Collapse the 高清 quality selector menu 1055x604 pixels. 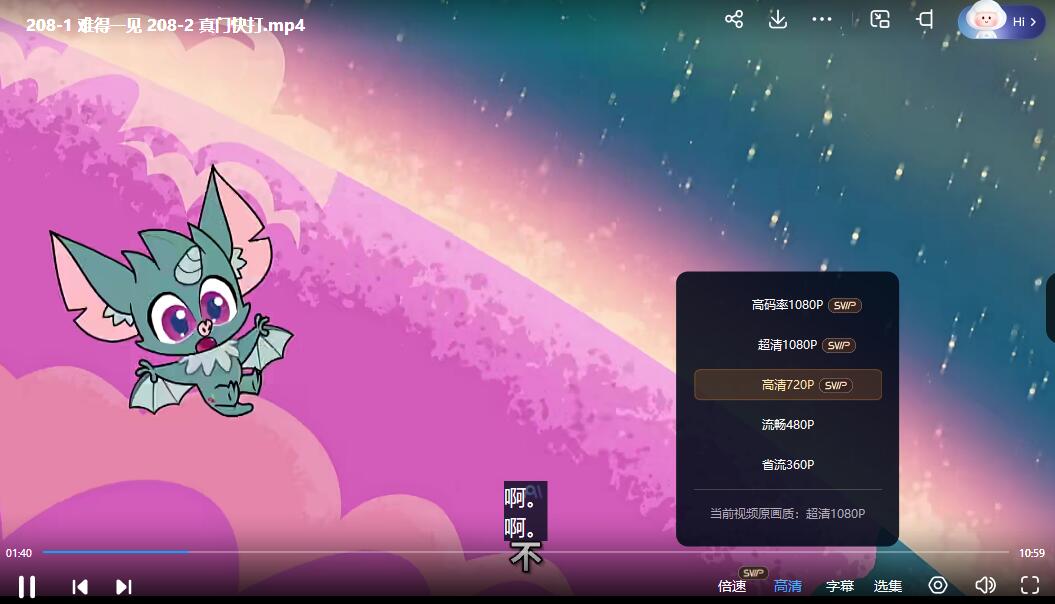coord(788,586)
